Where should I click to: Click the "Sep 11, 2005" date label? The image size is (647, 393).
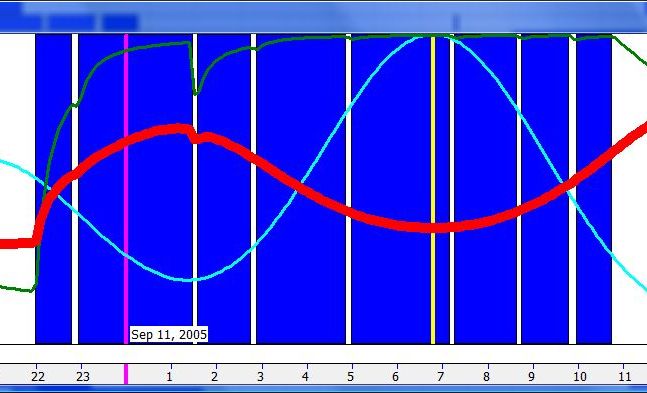(169, 334)
